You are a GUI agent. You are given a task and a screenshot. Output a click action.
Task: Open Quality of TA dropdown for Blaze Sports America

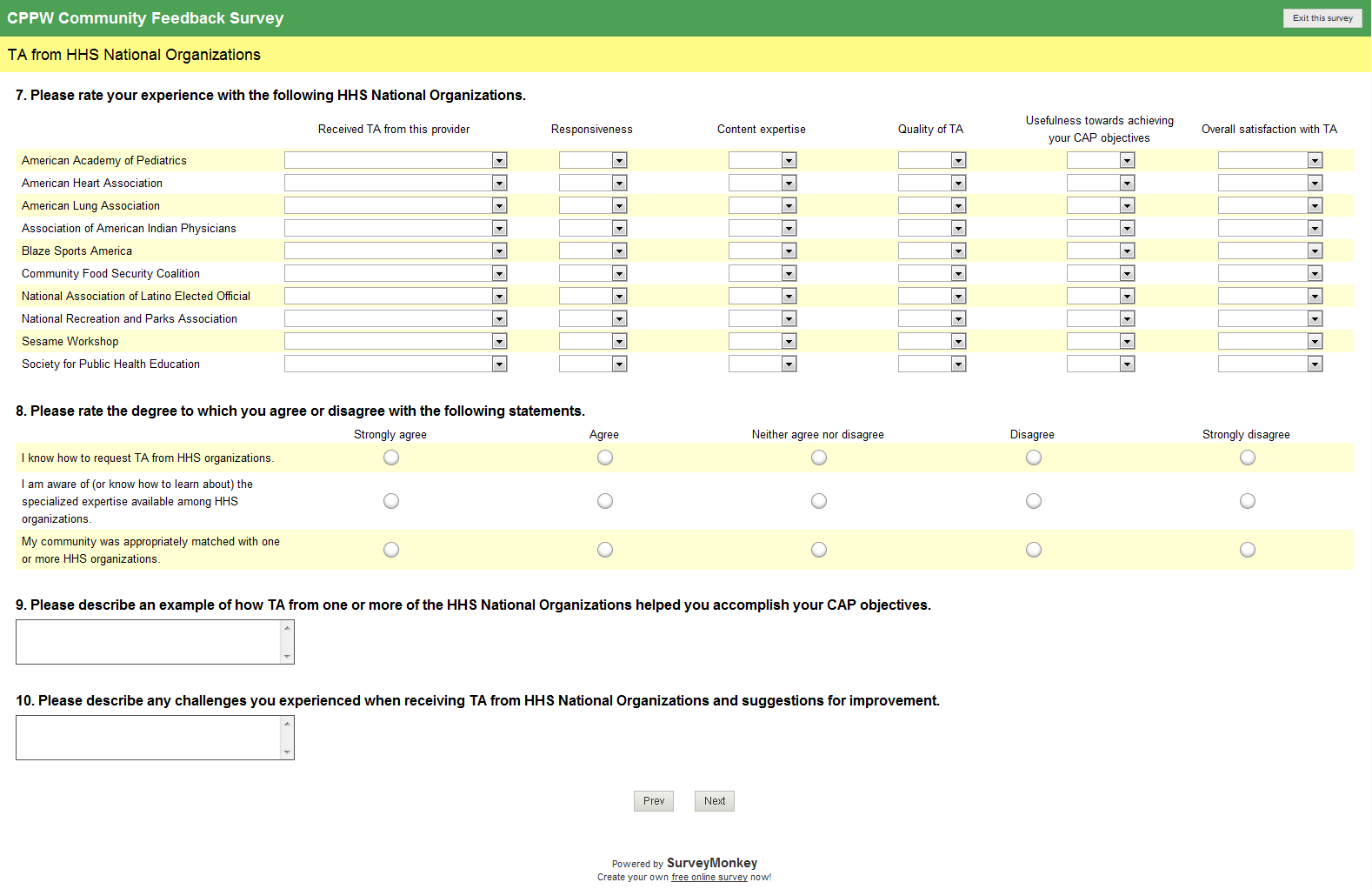[931, 251]
